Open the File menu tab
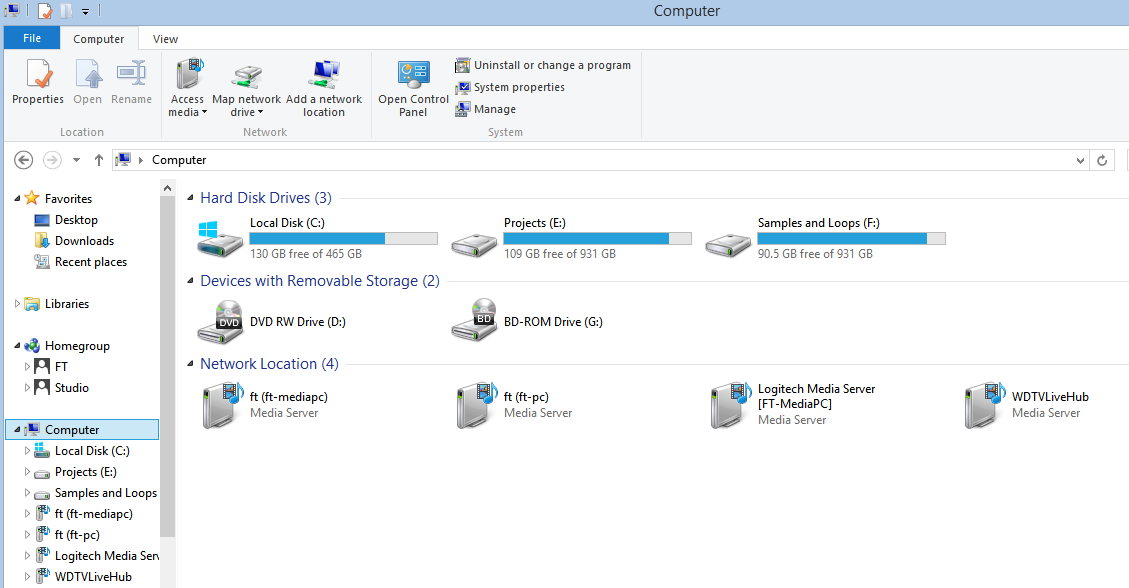This screenshot has width=1129, height=588. pos(32,38)
